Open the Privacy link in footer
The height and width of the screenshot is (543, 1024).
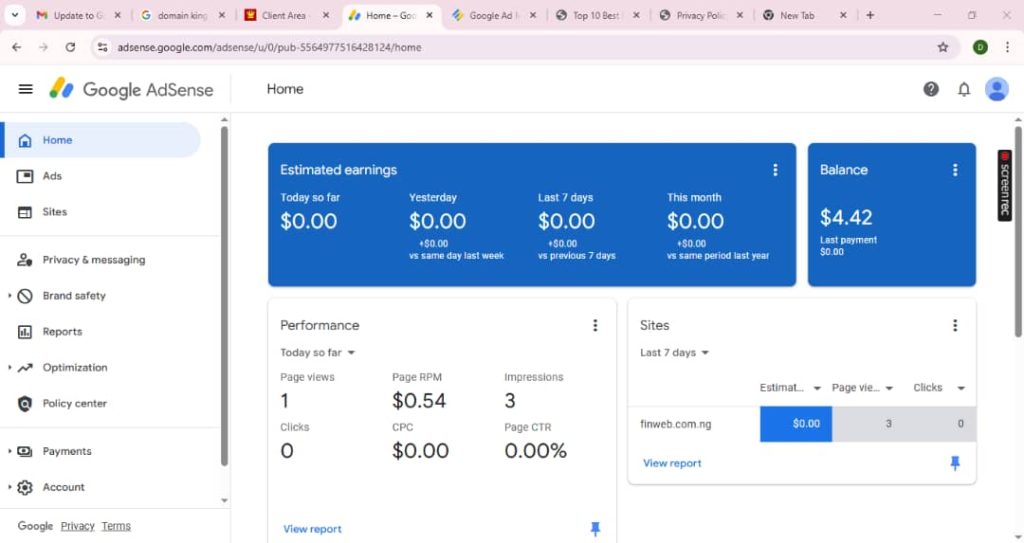pos(77,526)
